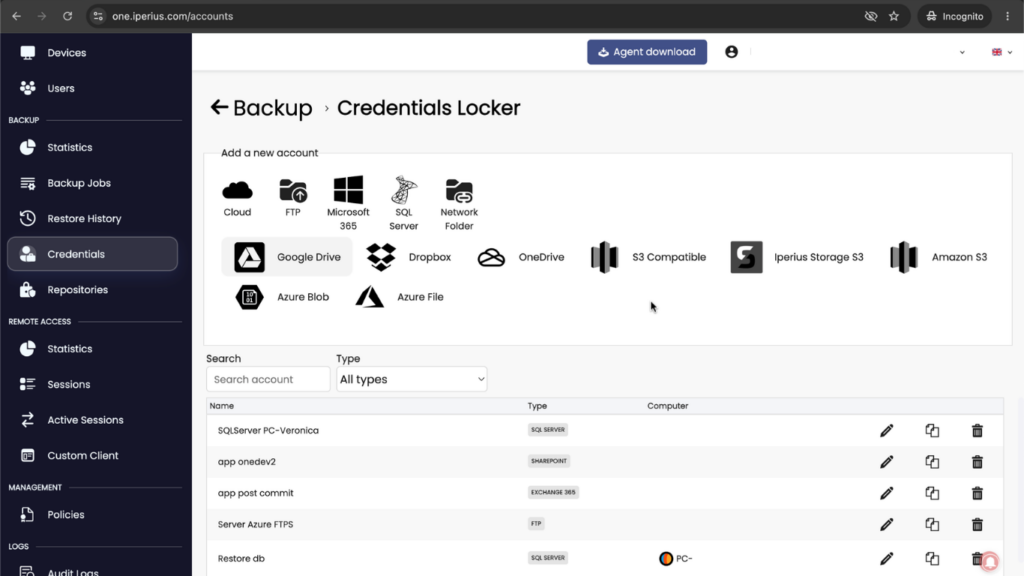Screen dimensions: 1024x576
Task: Open Backup Jobs in the sidebar
Action: coord(79,183)
